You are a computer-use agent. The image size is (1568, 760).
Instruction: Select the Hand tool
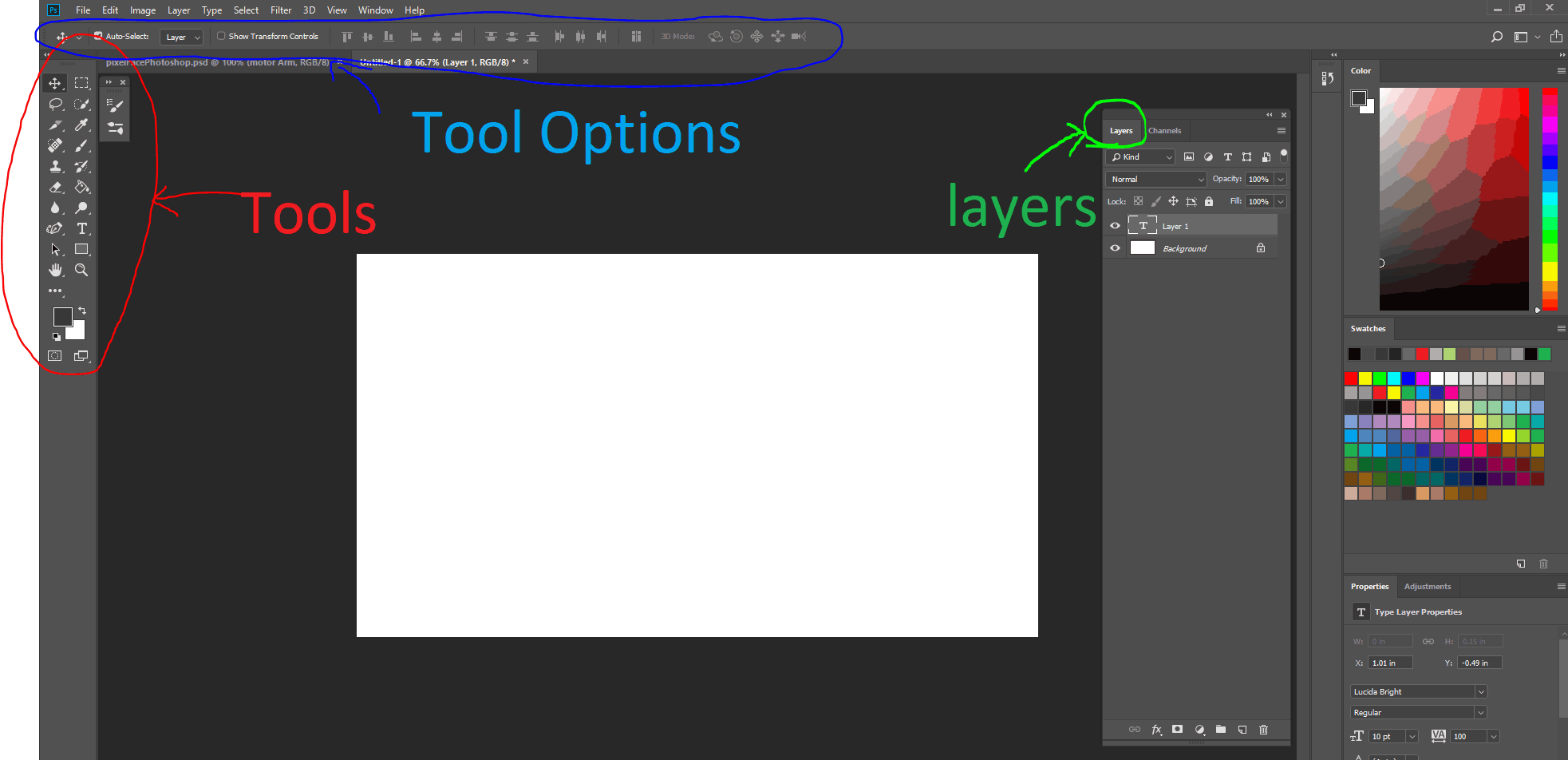tap(55, 270)
